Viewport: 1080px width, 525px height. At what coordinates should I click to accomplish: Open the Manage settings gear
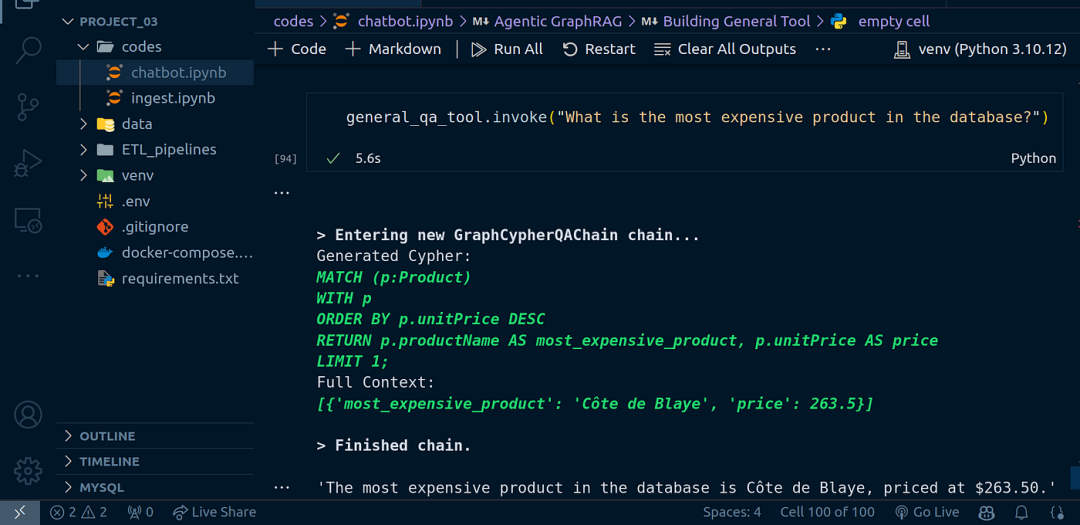coord(28,469)
